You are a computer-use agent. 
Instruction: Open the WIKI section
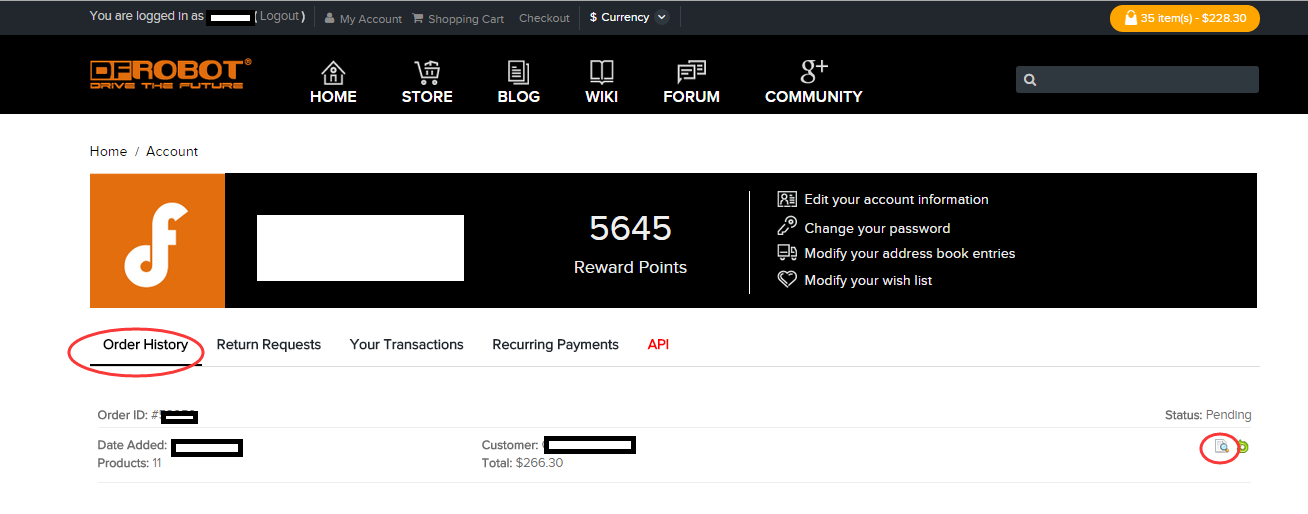[x=601, y=83]
